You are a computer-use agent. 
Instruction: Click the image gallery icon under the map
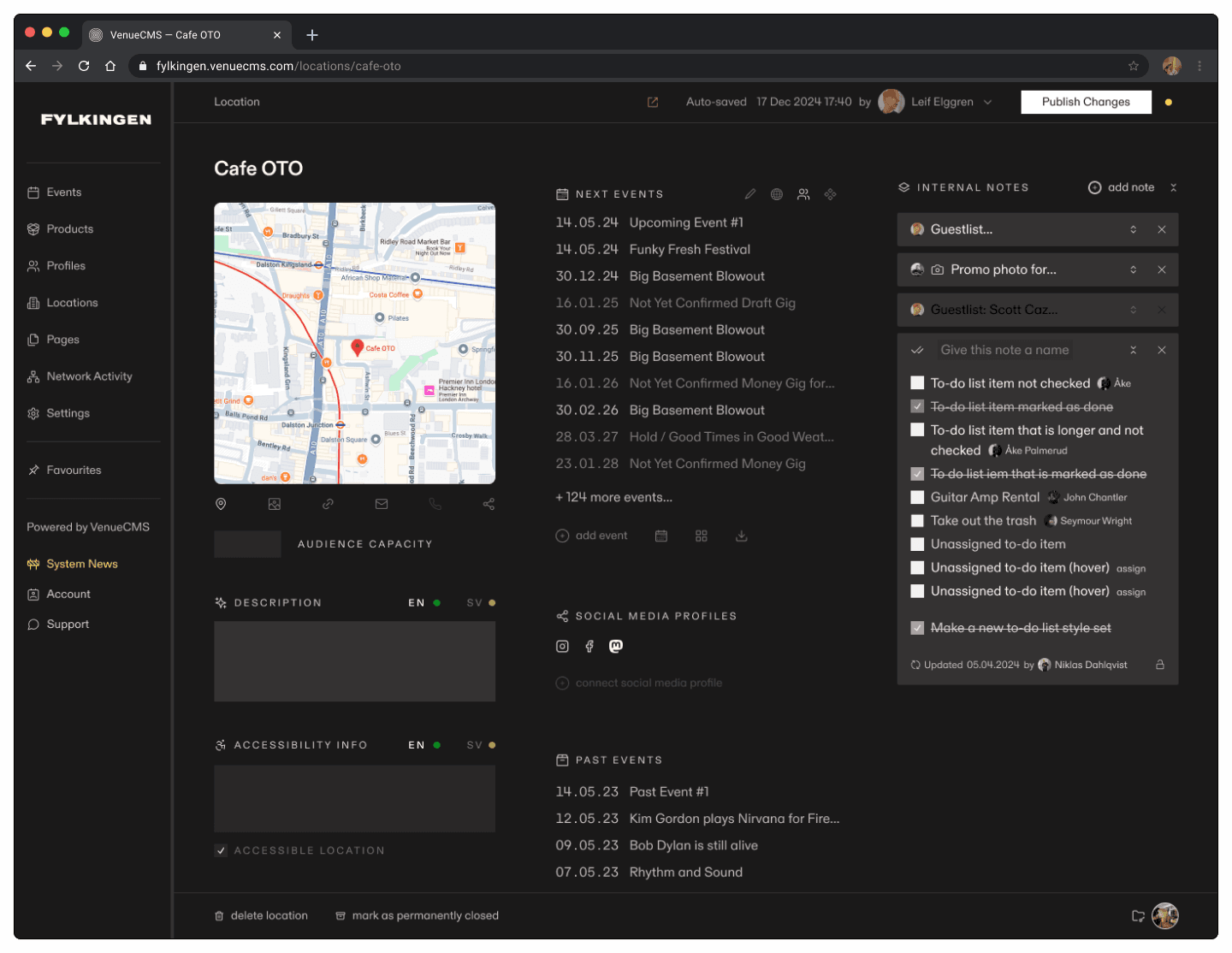[x=275, y=504]
